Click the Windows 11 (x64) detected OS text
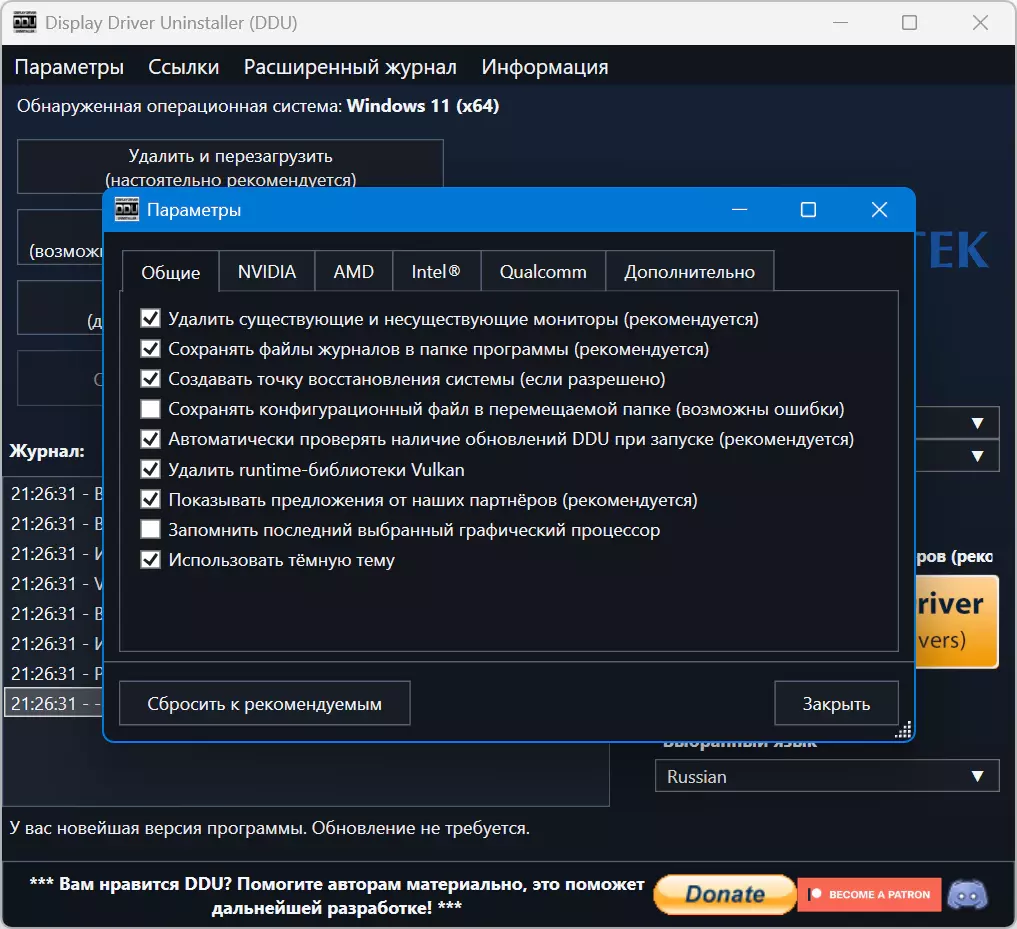Viewport: 1017px width, 929px height. [x=423, y=106]
